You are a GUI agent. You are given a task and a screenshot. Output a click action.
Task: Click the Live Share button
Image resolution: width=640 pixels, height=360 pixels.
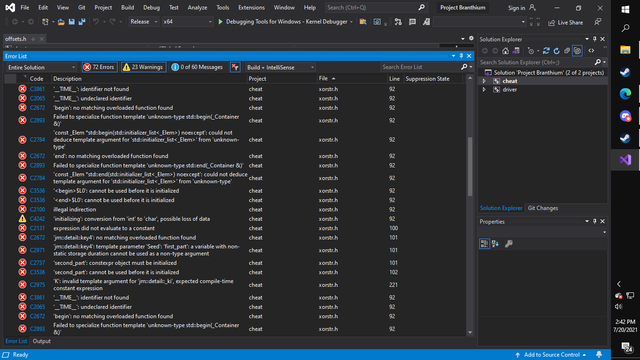point(565,22)
